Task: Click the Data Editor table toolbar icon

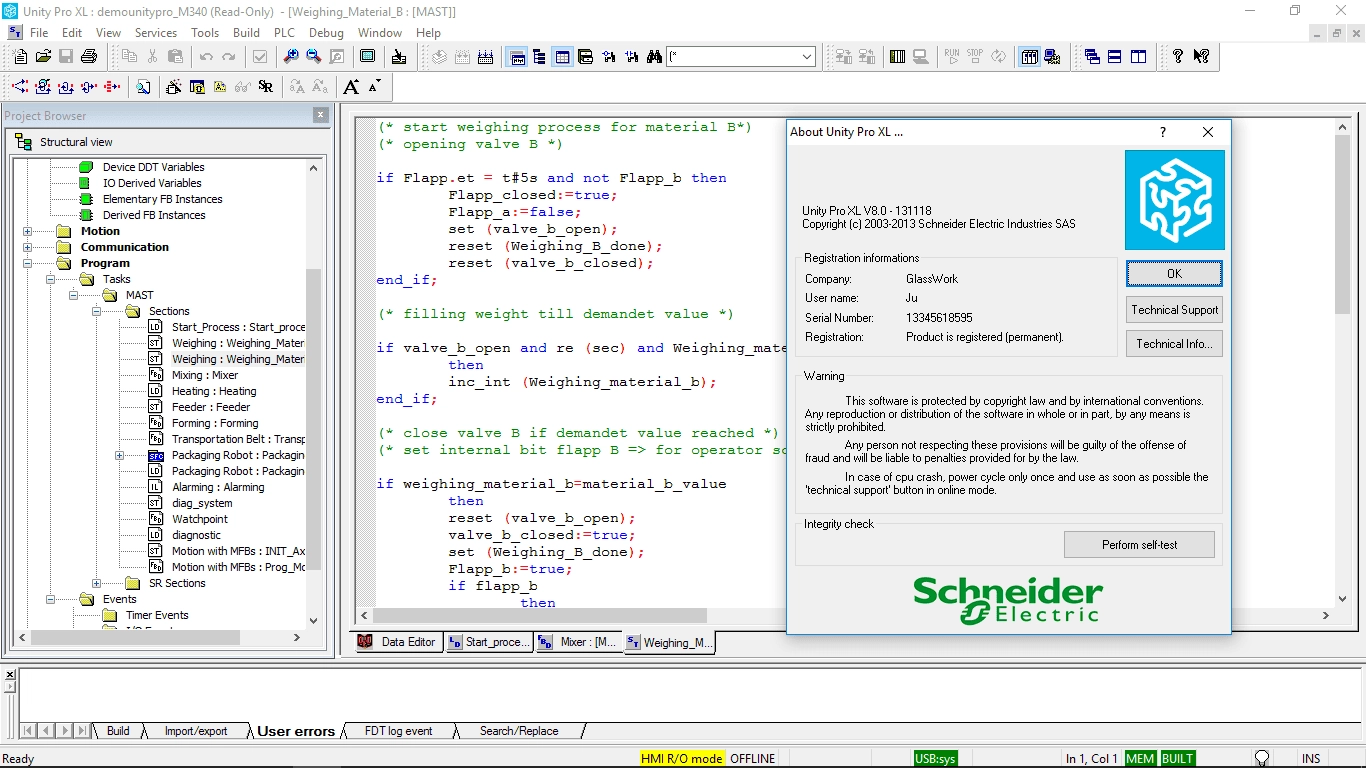Action: [x=563, y=57]
